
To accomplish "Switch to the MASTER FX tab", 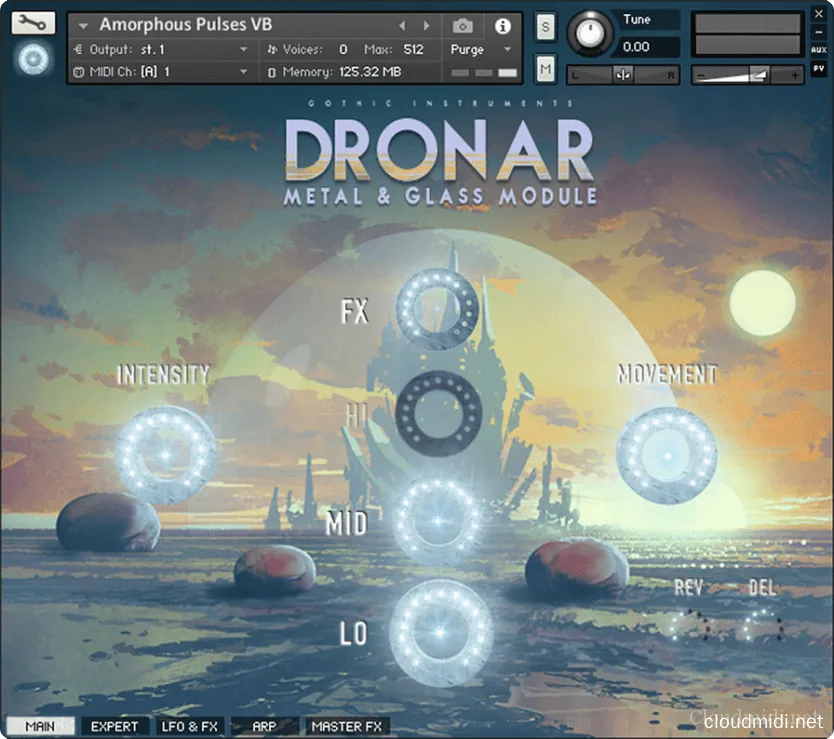I will click(346, 727).
